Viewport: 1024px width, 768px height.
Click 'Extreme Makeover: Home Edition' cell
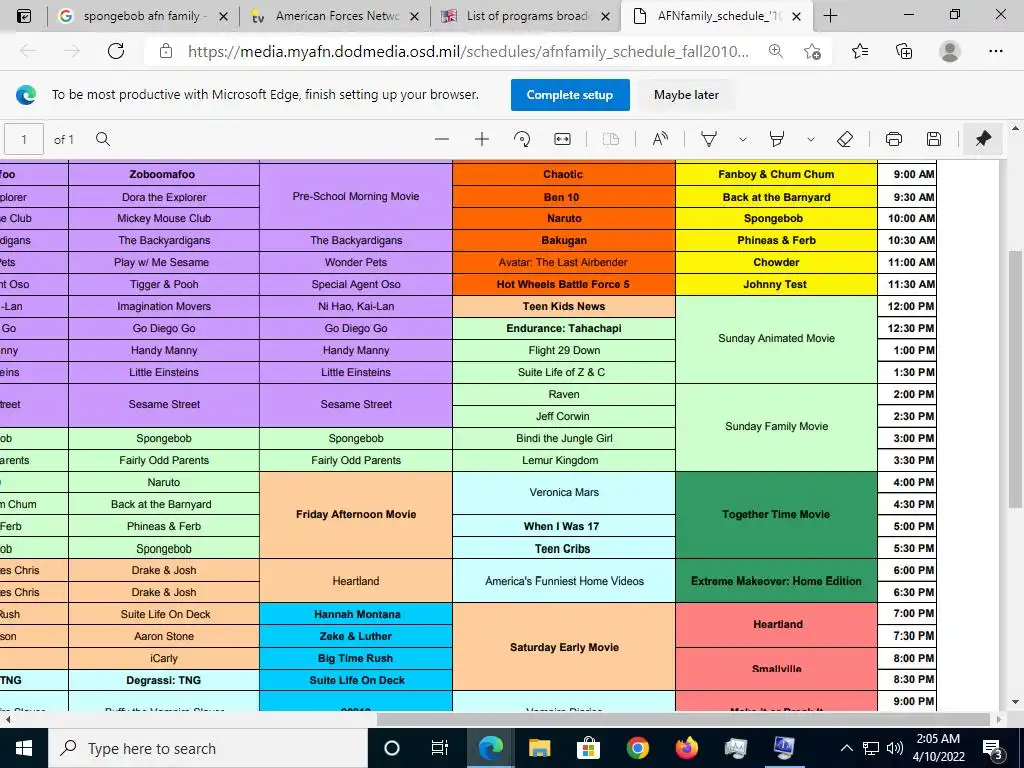point(776,581)
